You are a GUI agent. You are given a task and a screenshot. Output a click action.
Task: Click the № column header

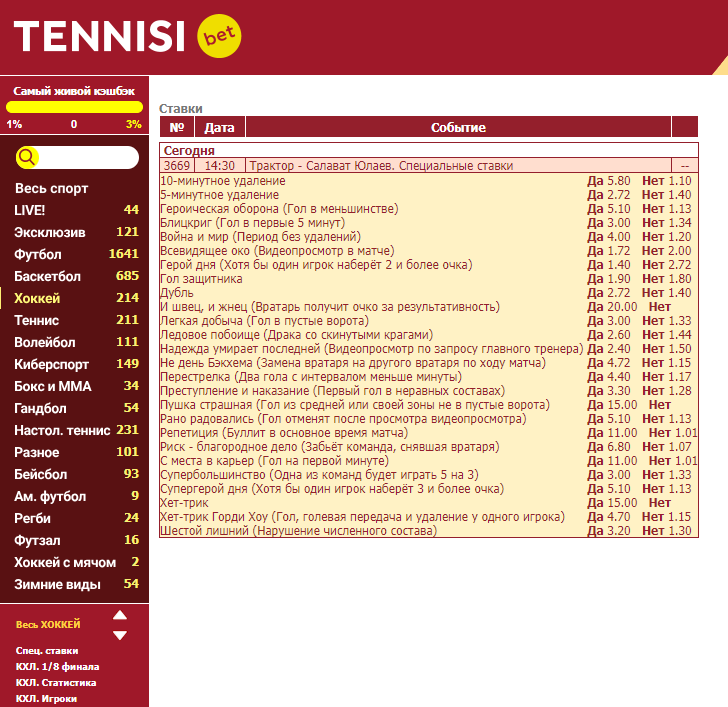pyautogui.click(x=177, y=127)
